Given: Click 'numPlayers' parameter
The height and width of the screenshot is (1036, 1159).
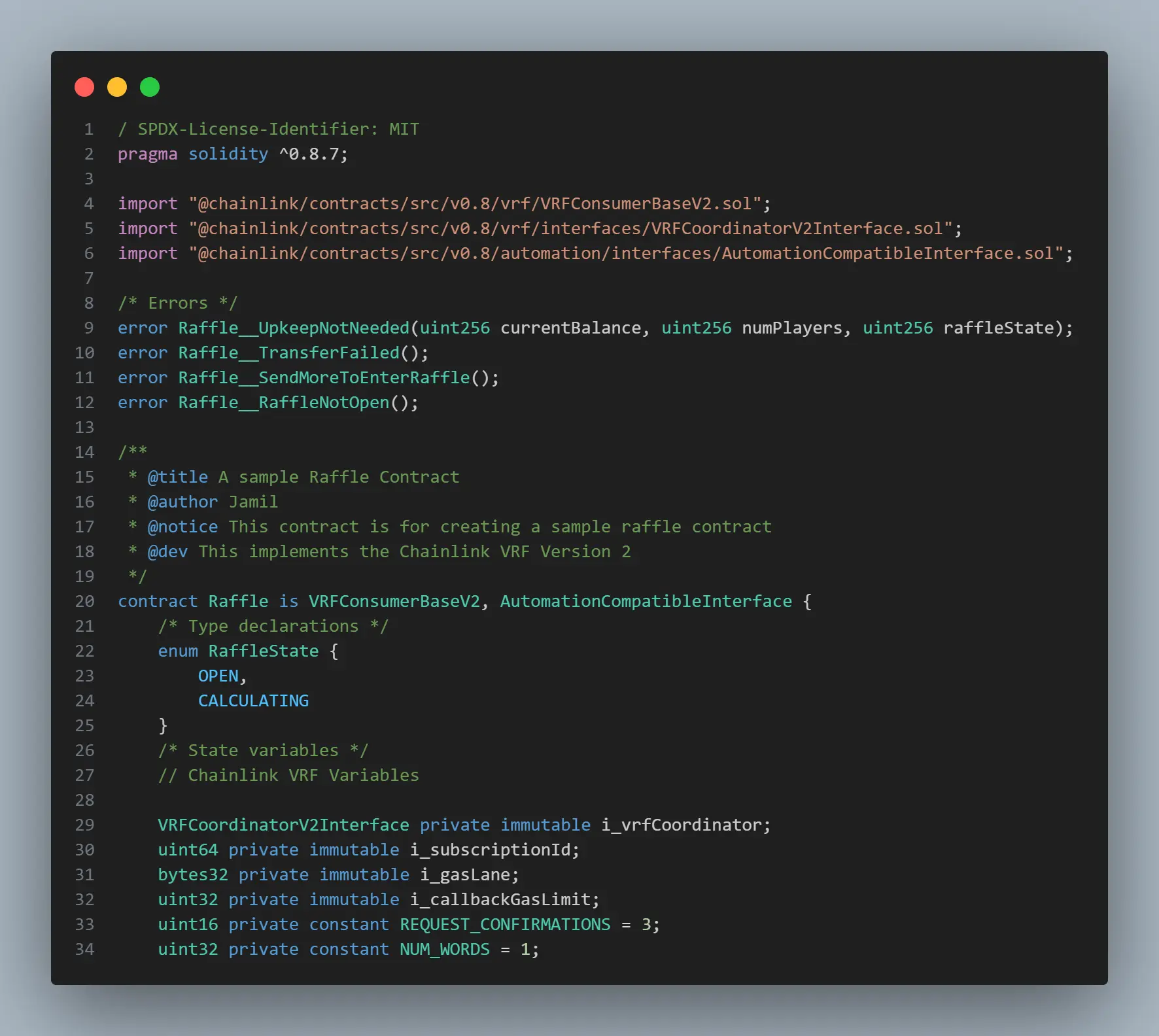Looking at the screenshot, I should (x=792, y=328).
